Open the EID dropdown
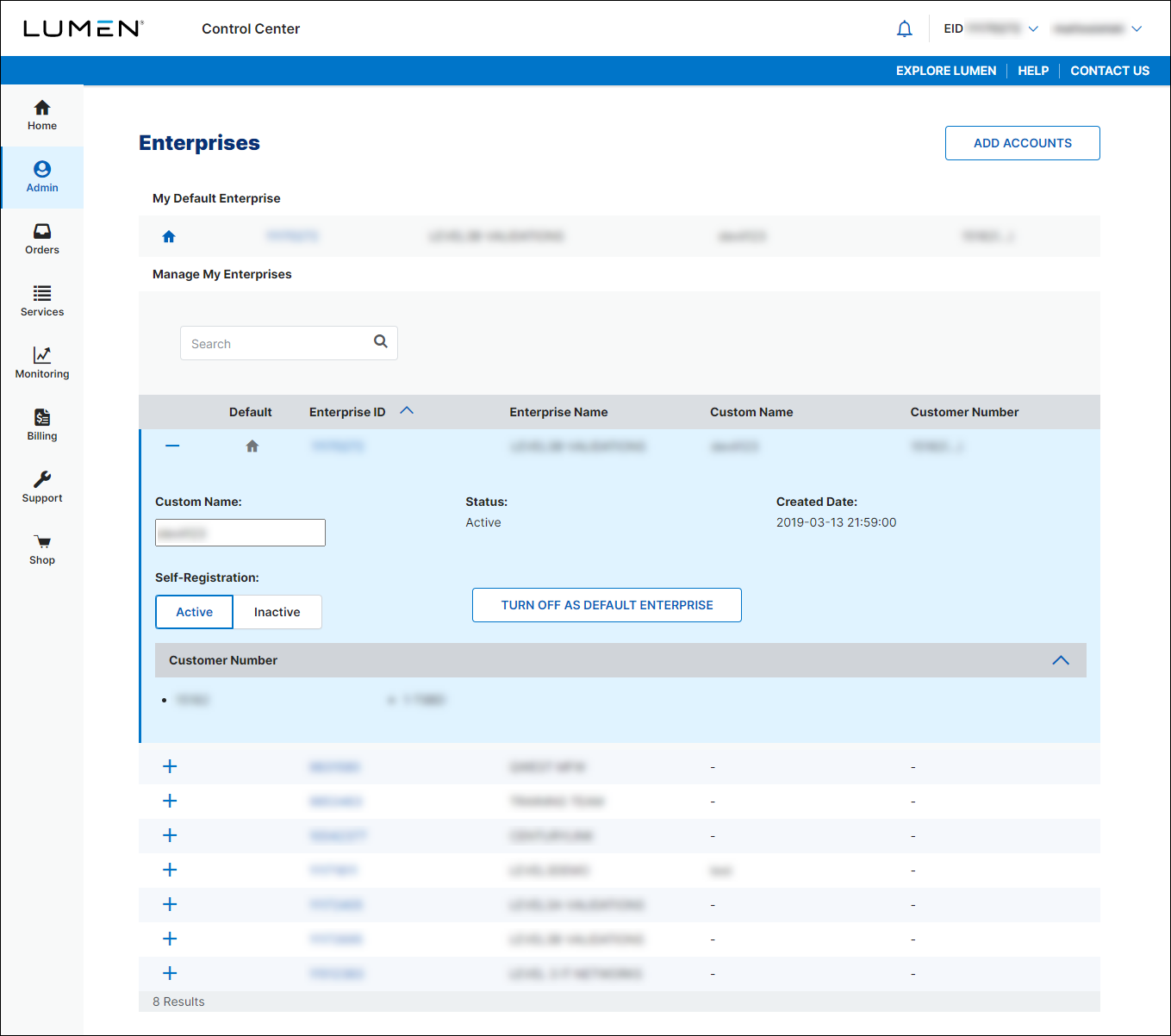The image size is (1171, 1036). click(x=991, y=28)
